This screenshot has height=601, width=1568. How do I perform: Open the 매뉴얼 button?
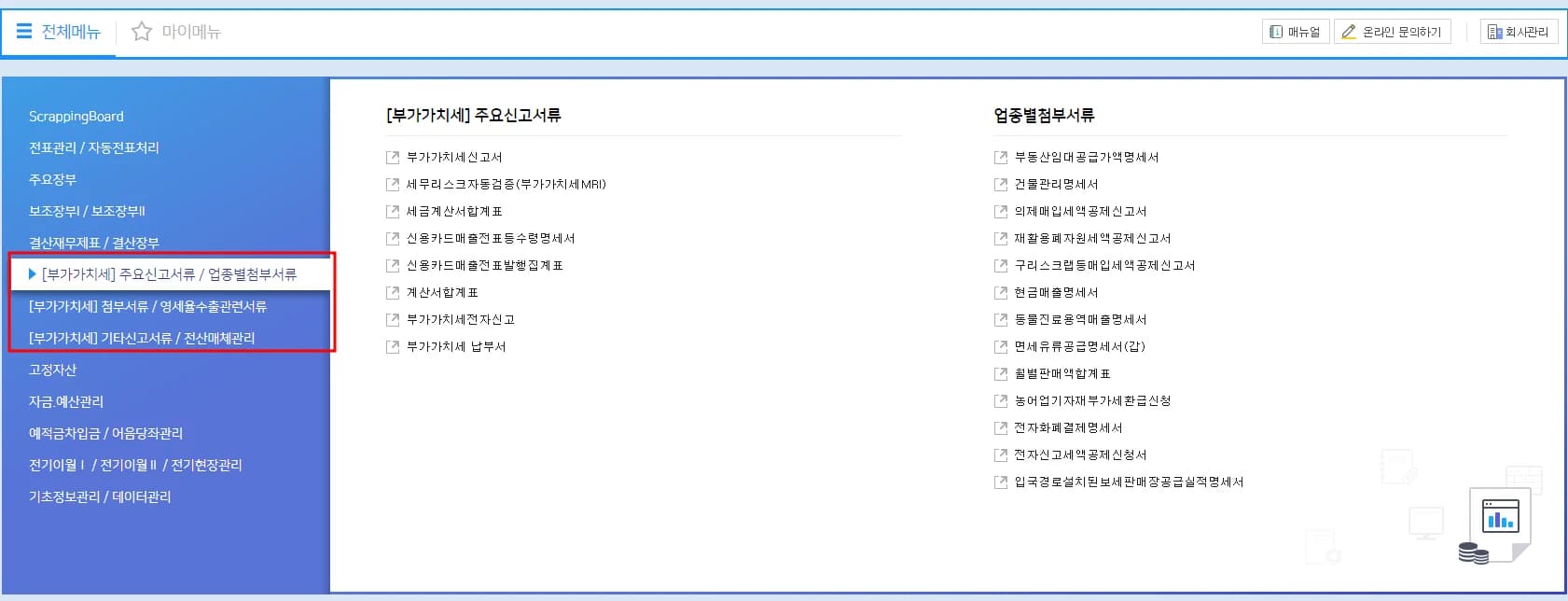[x=1295, y=32]
